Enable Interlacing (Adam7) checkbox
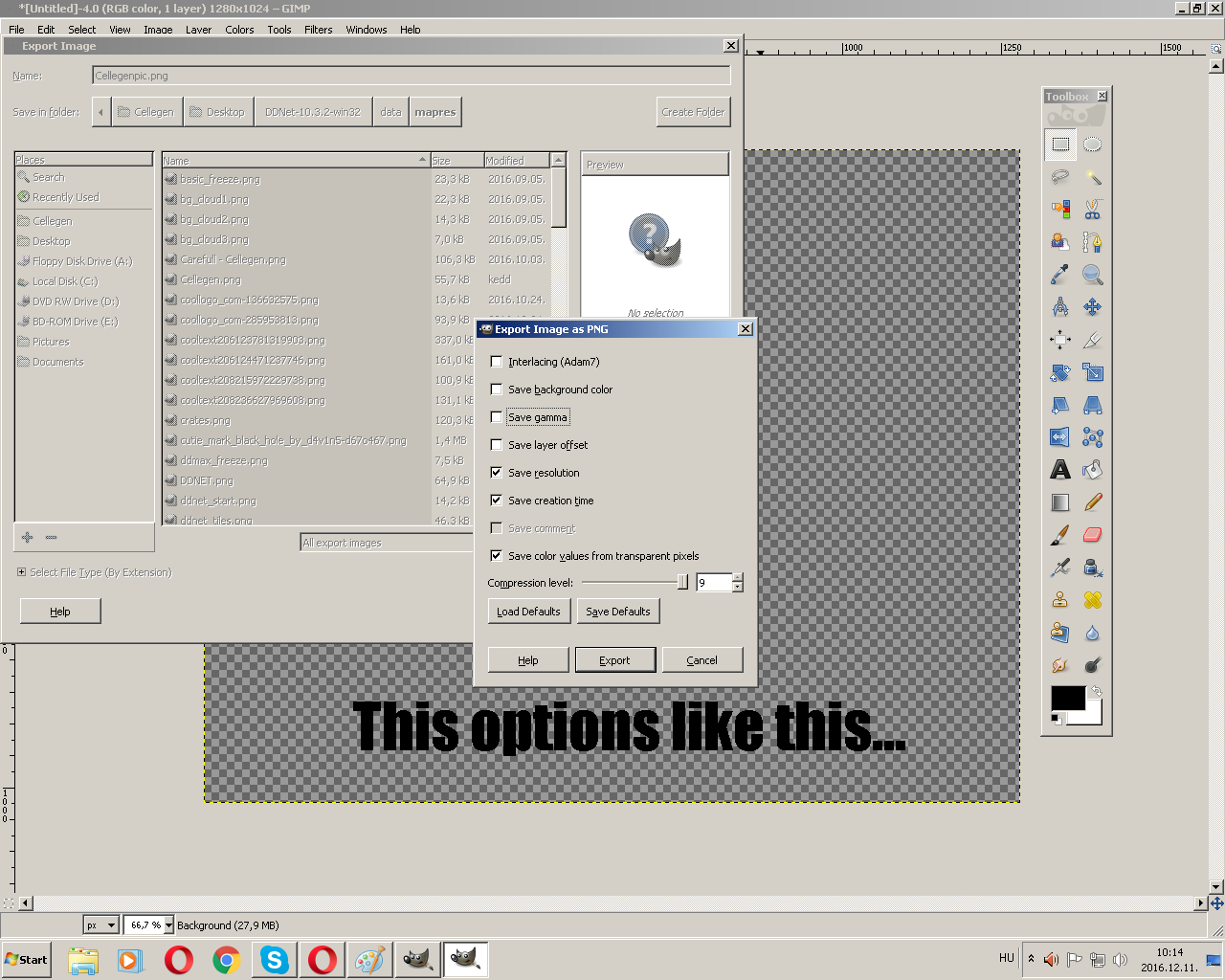This screenshot has width=1225, height=980. tap(496, 362)
